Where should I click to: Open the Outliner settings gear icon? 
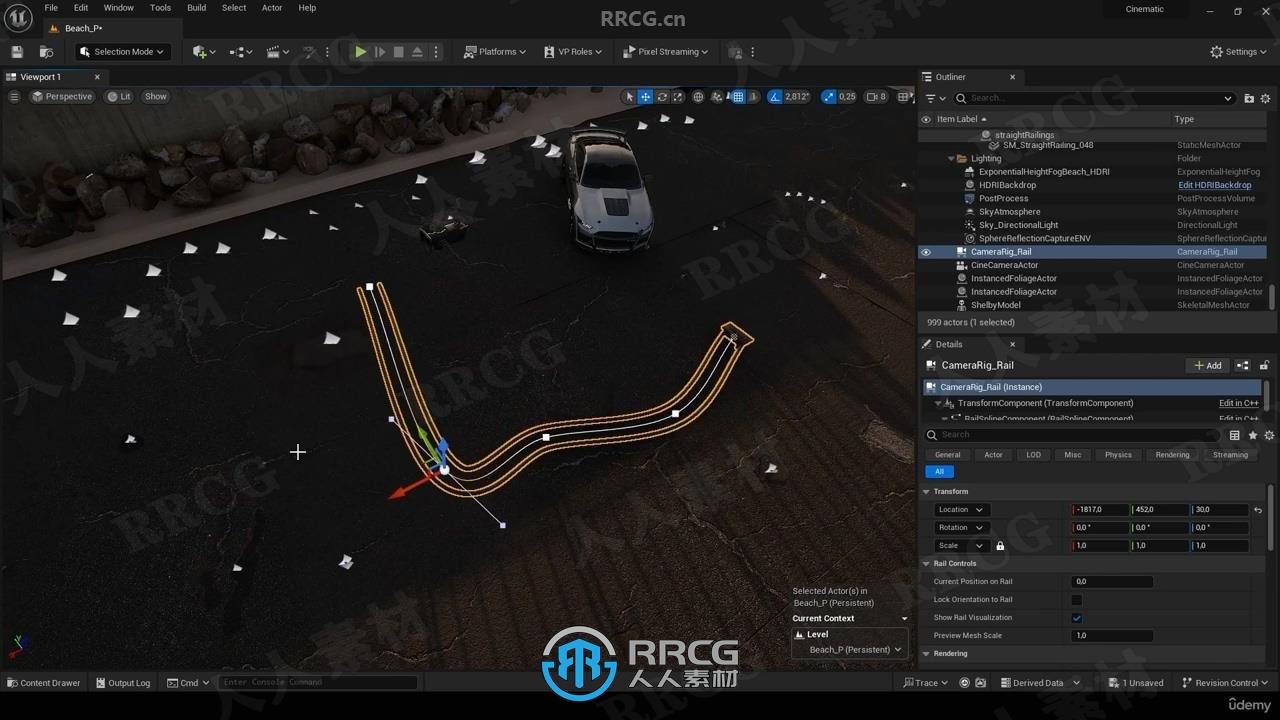1265,98
